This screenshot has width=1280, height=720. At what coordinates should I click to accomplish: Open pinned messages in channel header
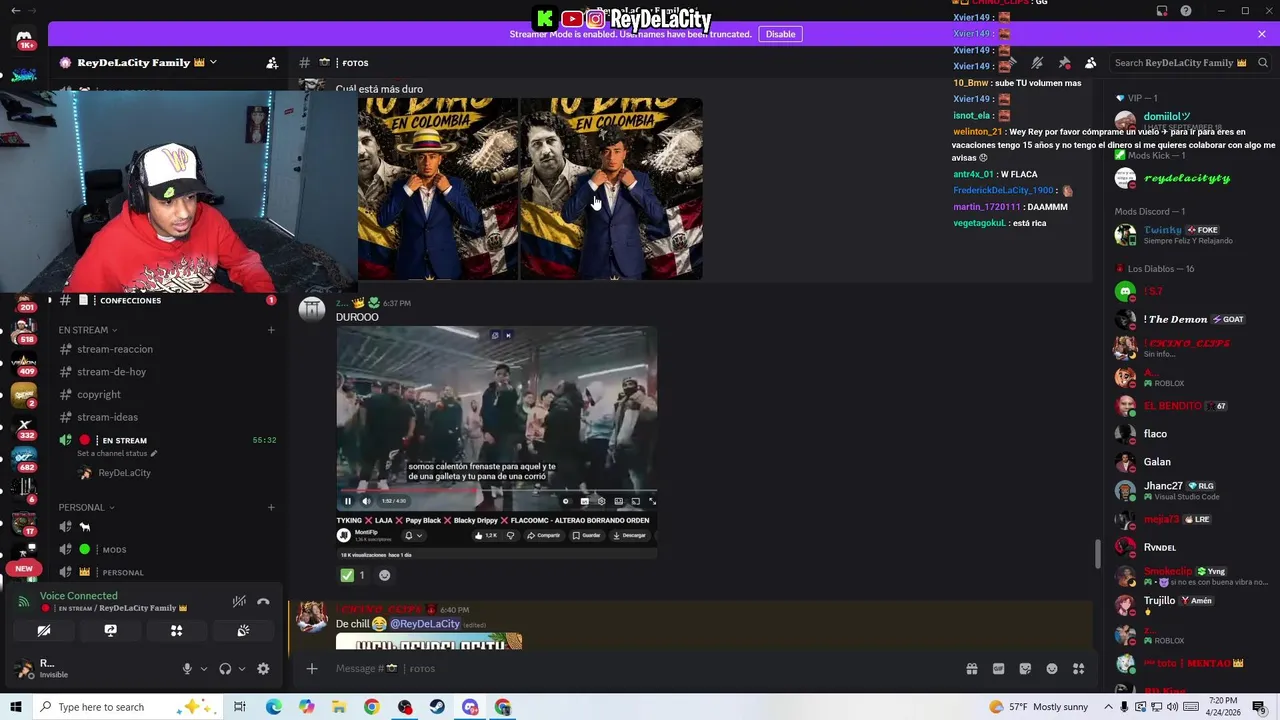(x=1064, y=63)
